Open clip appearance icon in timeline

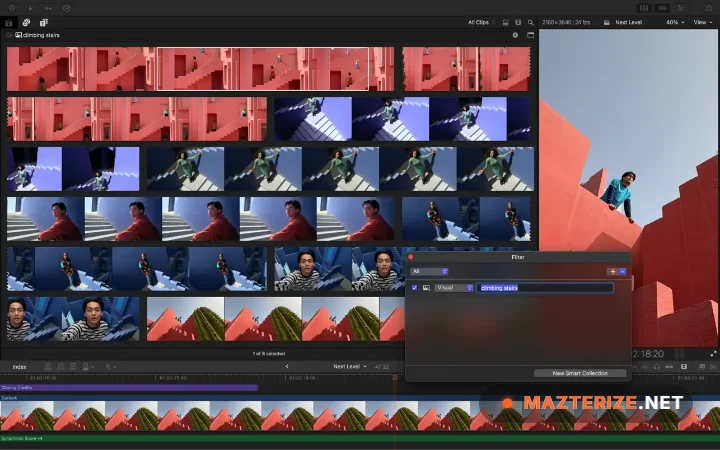point(684,367)
